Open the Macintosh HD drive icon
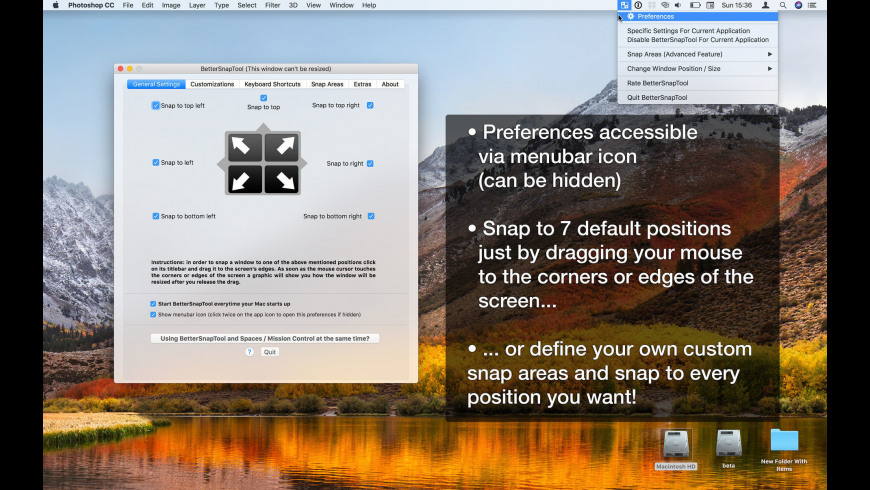 tap(676, 445)
